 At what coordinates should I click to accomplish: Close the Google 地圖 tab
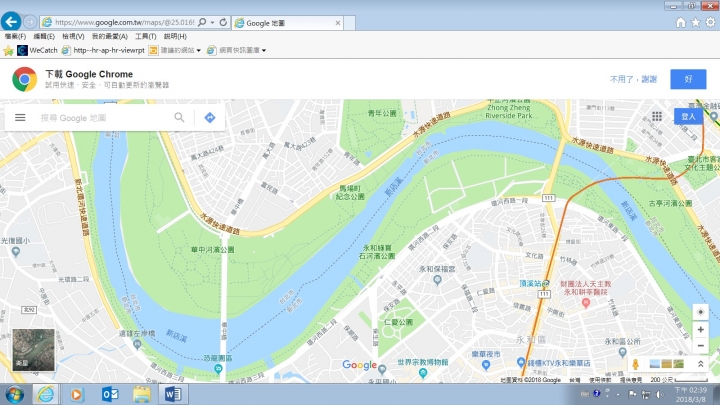tap(338, 23)
